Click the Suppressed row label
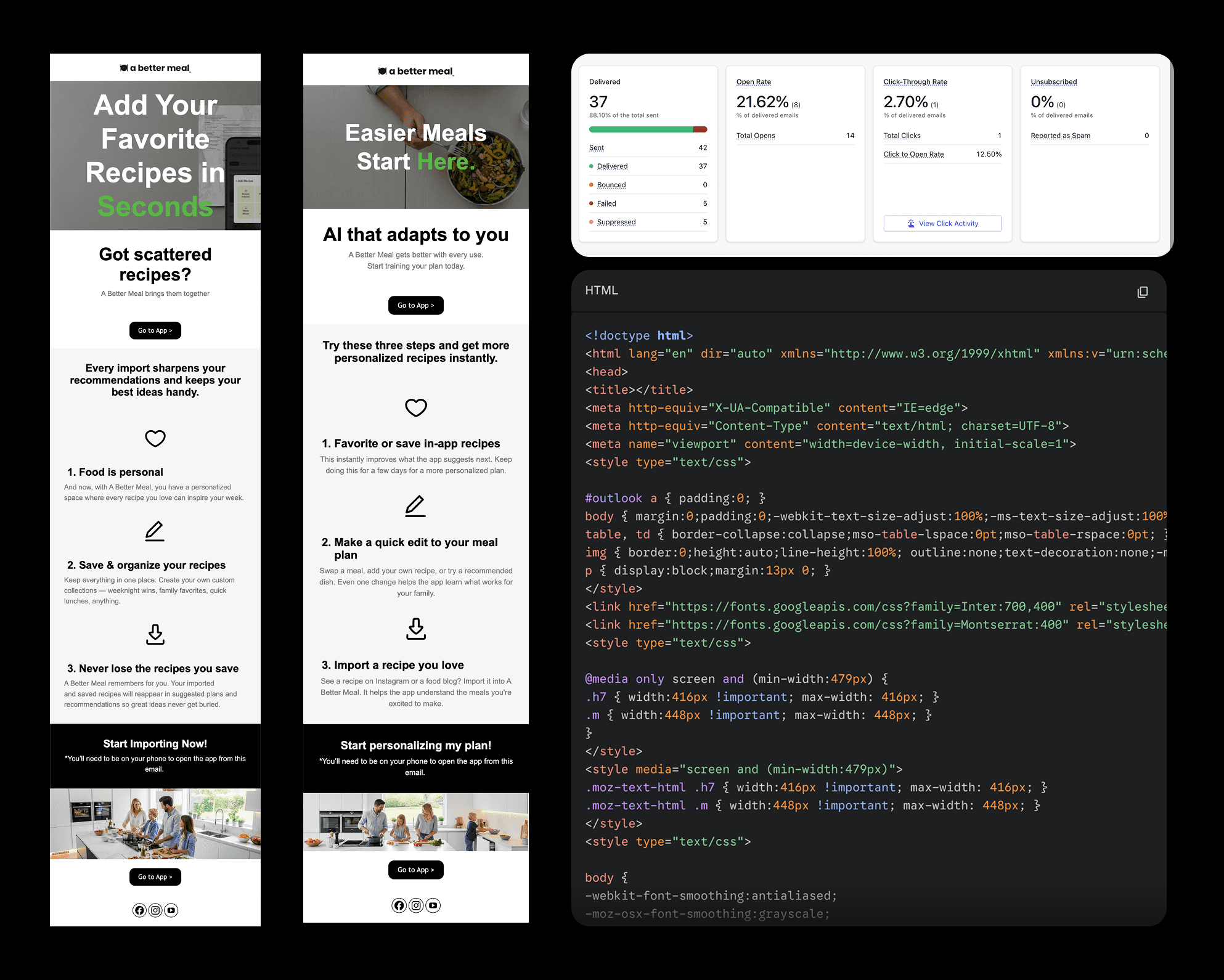This screenshot has width=1224, height=980. 616,222
